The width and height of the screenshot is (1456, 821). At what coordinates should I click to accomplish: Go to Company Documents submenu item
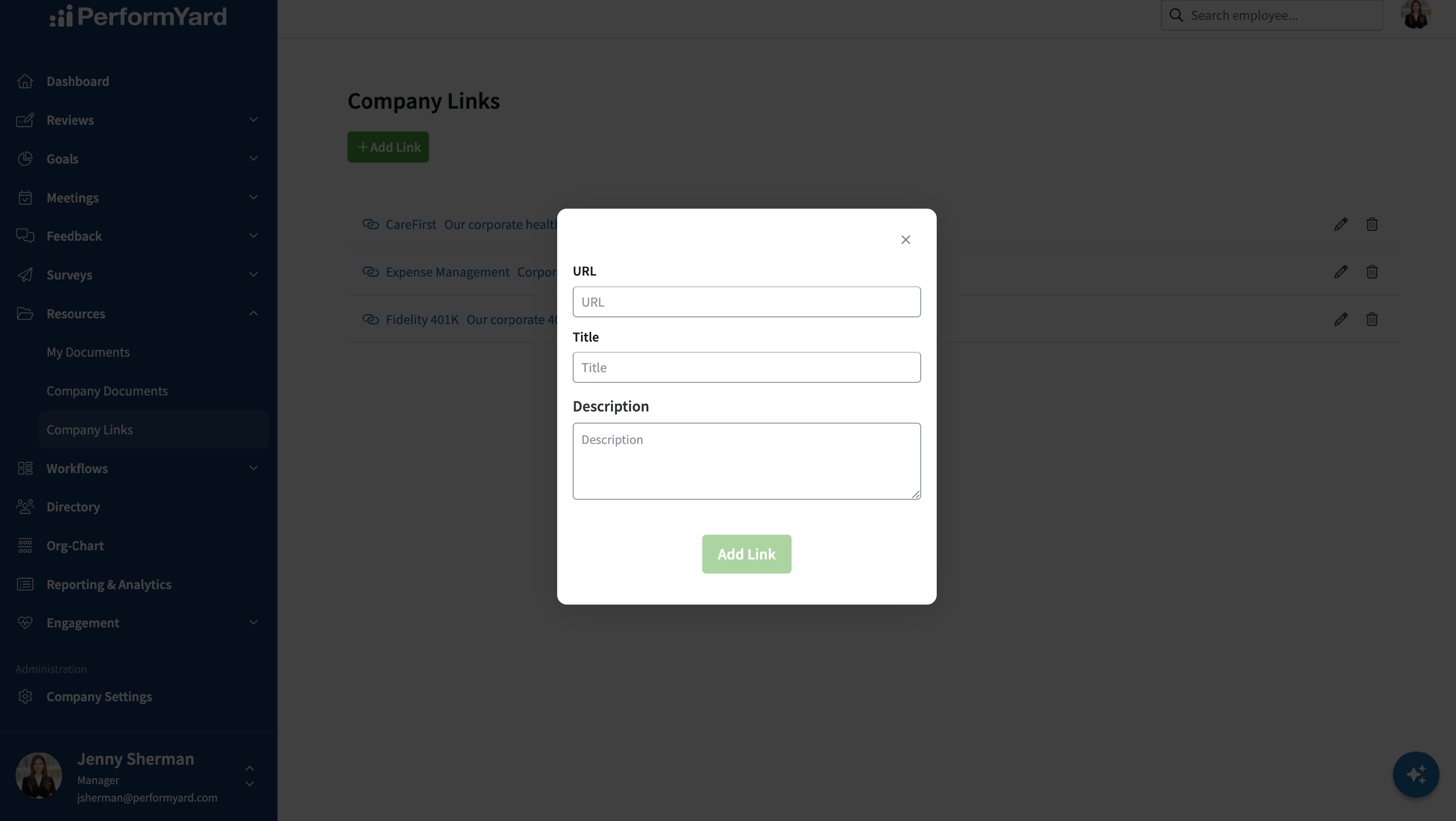click(x=107, y=391)
